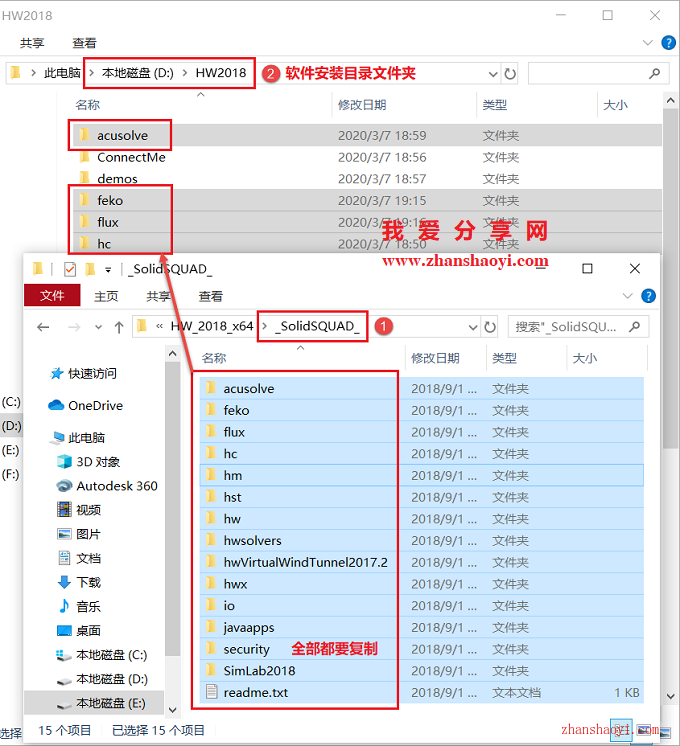Click new folder icon in quick access toolbar
The image size is (680, 746).
point(90,269)
